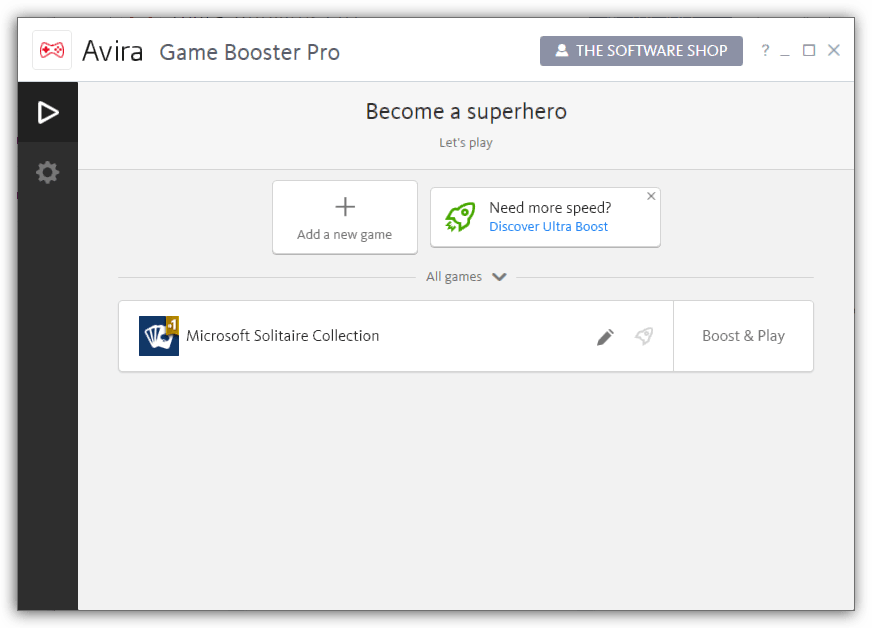This screenshot has height=628, width=872.
Task: Toggle boost rocket for Microsoft Solitaire Collection
Action: coord(644,337)
